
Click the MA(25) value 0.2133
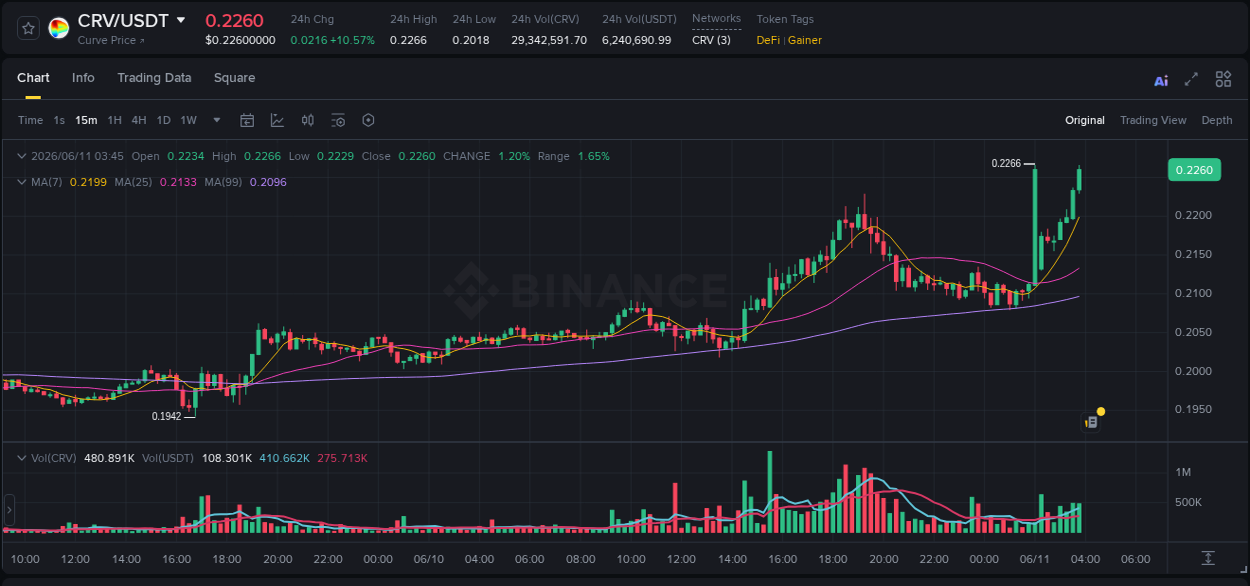tap(177, 182)
